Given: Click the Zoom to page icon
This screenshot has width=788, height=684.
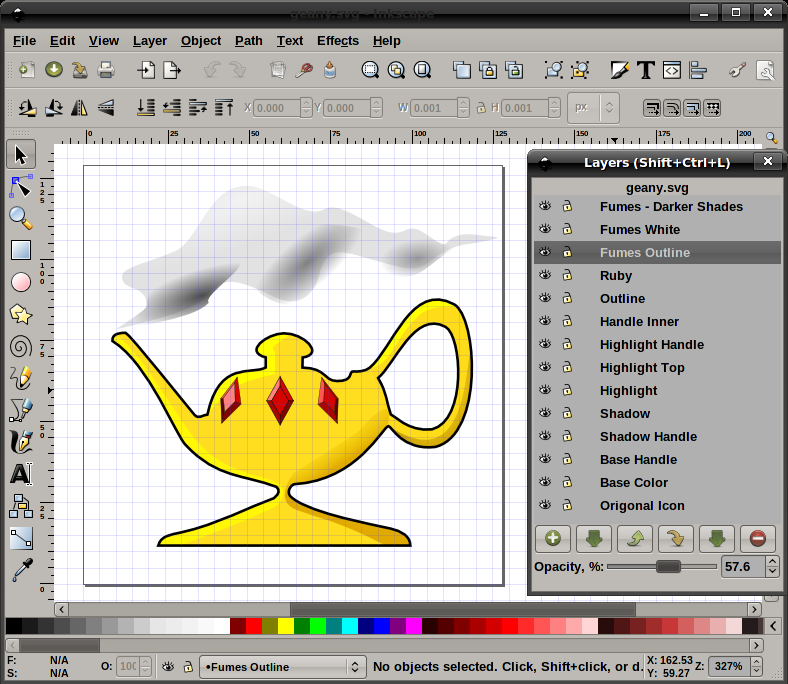Looking at the screenshot, I should pyautogui.click(x=422, y=70).
